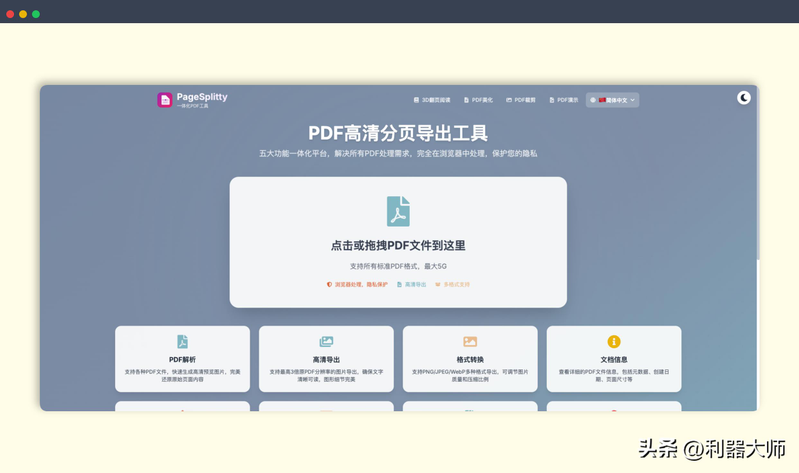This screenshot has height=473, width=799.
Task: Click the 高清导出 tag in the upload box
Action: click(411, 284)
